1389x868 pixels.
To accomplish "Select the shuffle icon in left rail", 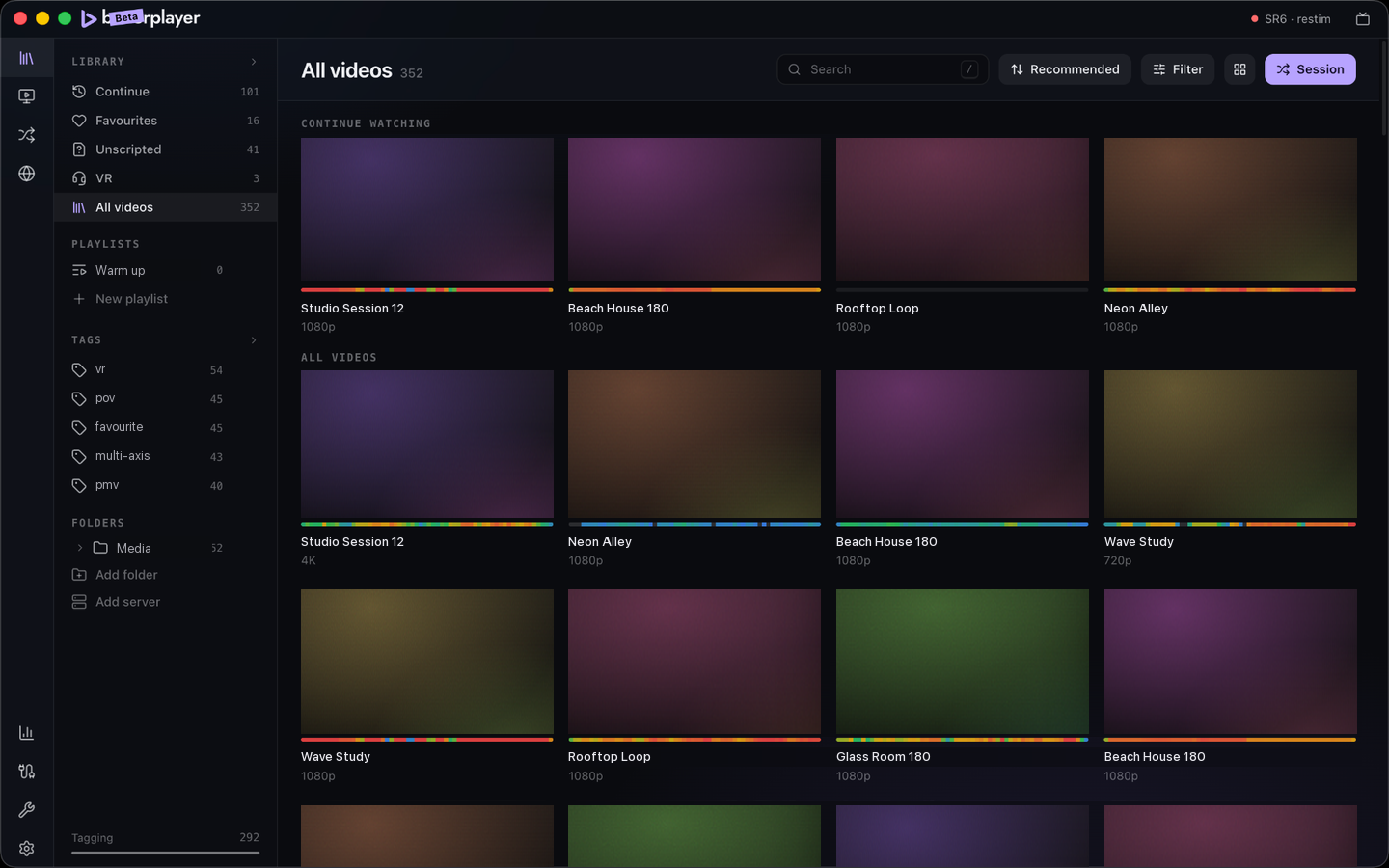I will click(26, 135).
